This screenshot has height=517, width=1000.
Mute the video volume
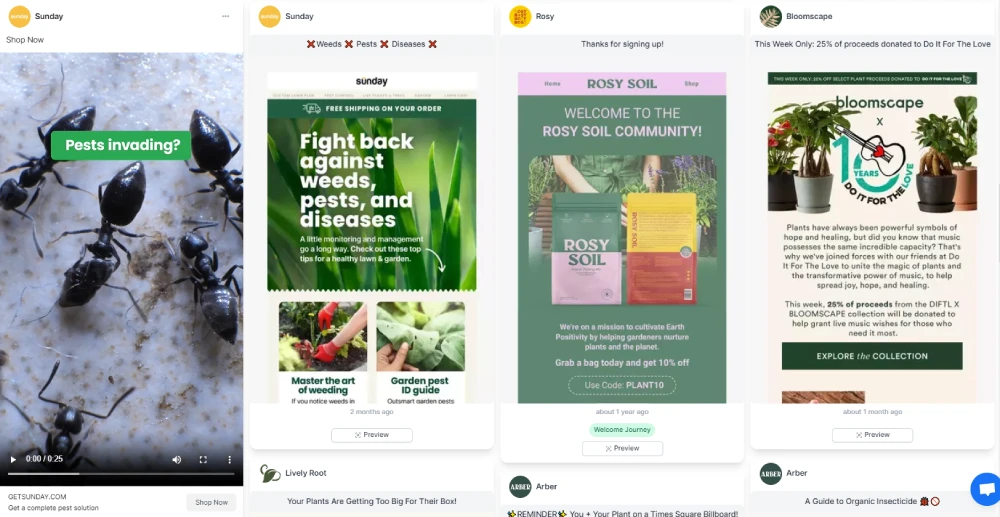click(x=177, y=459)
